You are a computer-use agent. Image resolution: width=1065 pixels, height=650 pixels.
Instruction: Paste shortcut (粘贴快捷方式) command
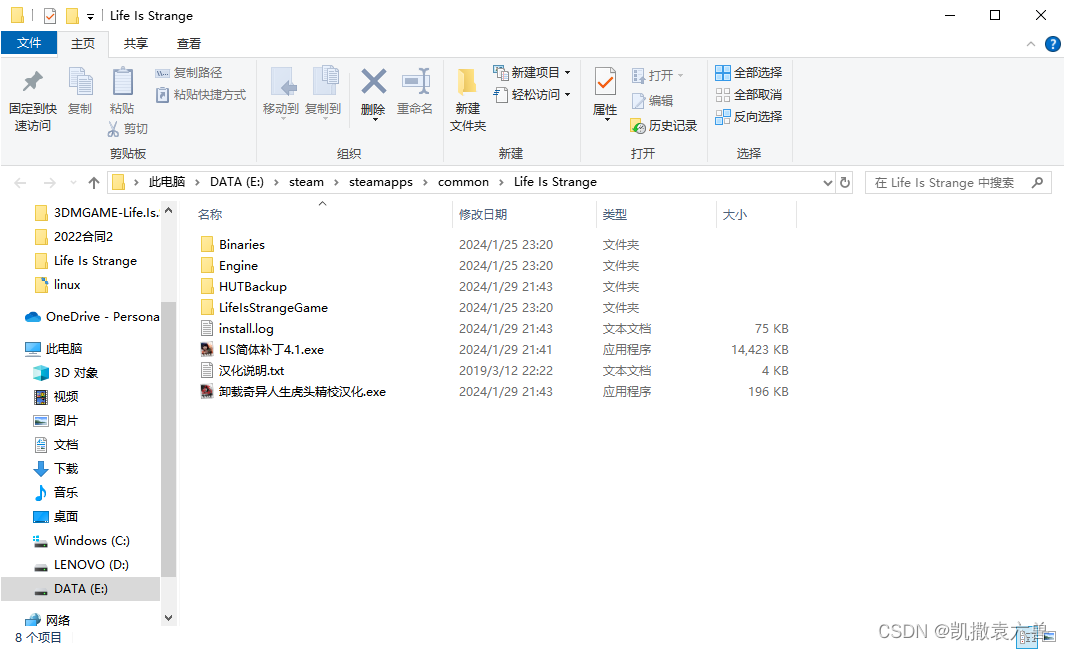point(200,95)
